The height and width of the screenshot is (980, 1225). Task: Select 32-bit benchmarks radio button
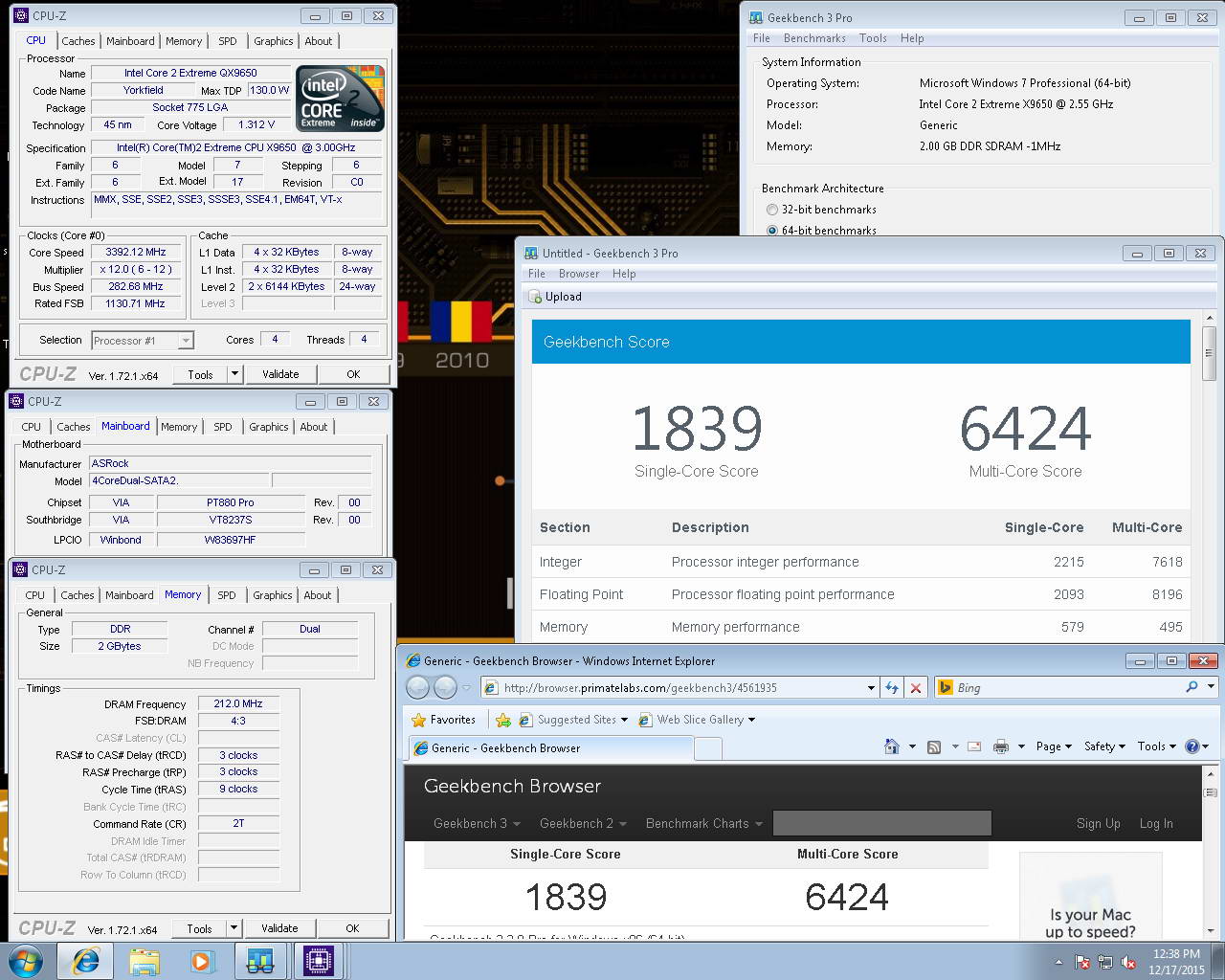[x=772, y=210]
